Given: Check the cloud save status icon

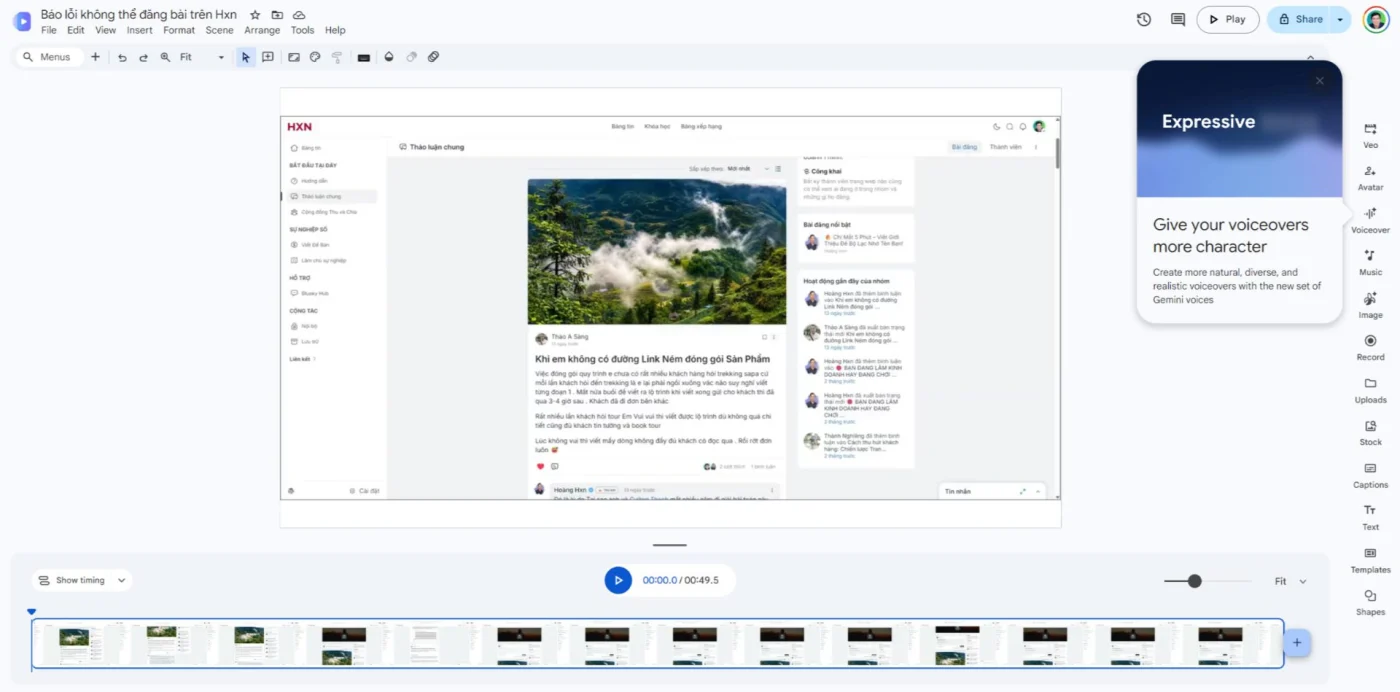Looking at the screenshot, I should coord(299,15).
